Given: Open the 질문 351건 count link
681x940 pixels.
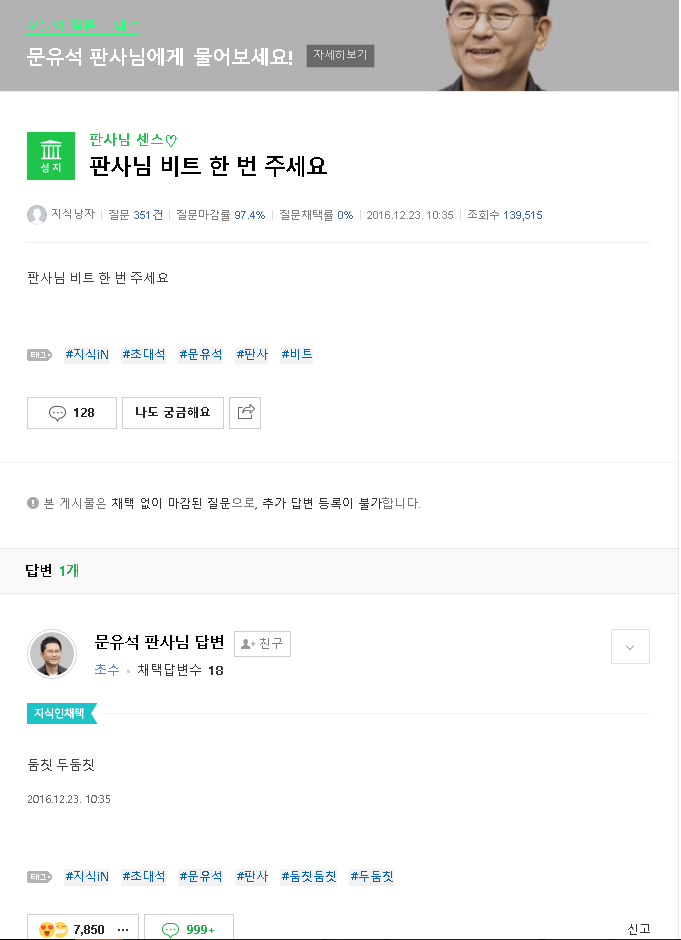Looking at the screenshot, I should tap(135, 215).
